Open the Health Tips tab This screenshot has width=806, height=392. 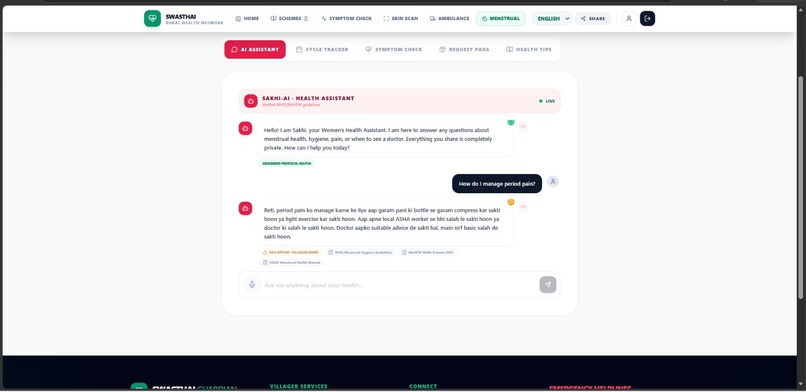coord(529,49)
